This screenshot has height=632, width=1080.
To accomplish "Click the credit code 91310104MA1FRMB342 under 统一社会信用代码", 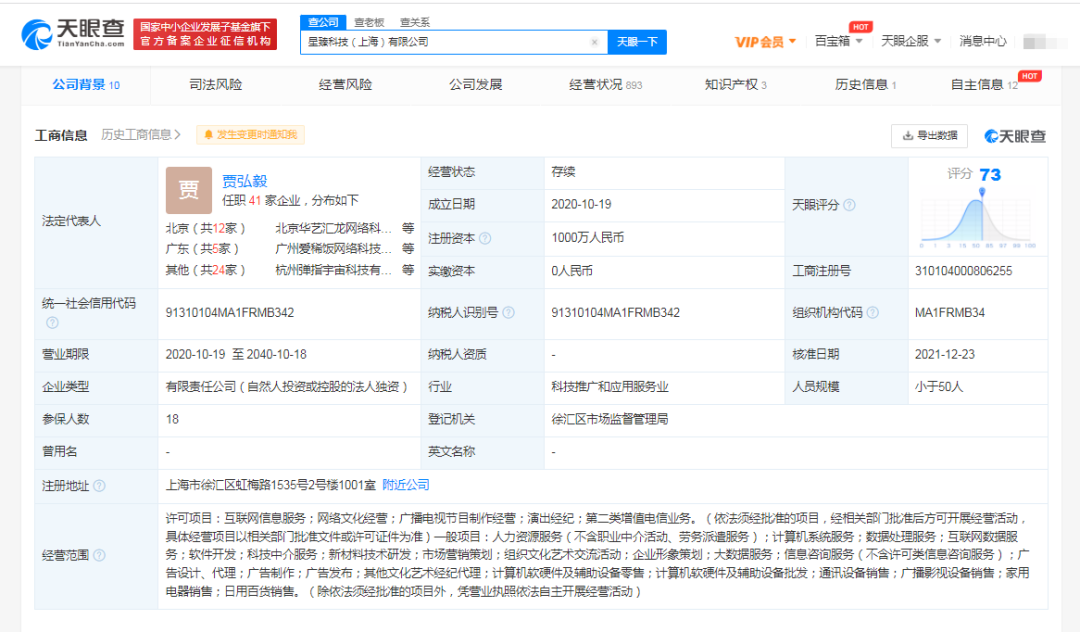I will click(x=229, y=313).
